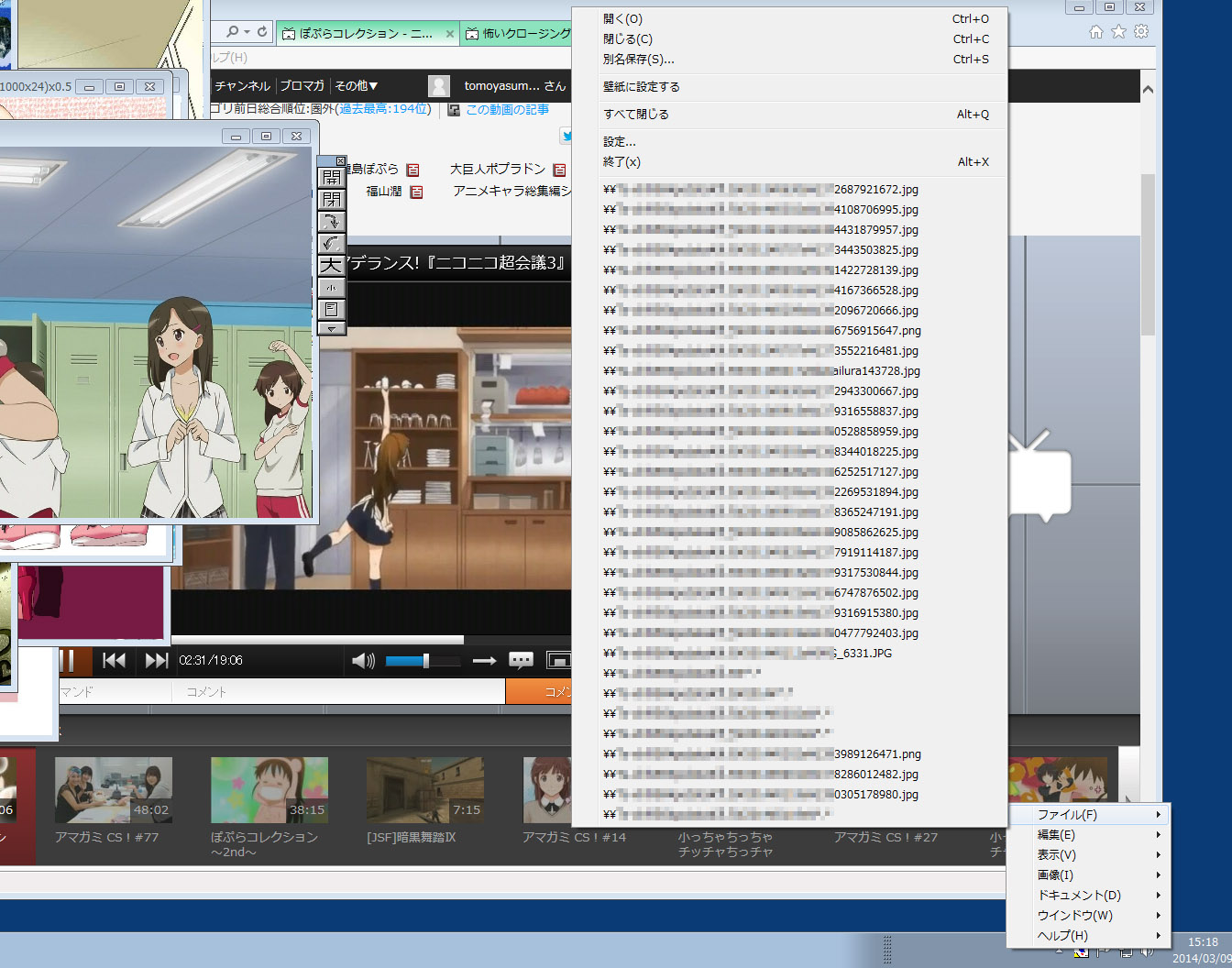Click the 閉 (close) button in floating toolbar
1232x968 pixels.
(x=331, y=199)
